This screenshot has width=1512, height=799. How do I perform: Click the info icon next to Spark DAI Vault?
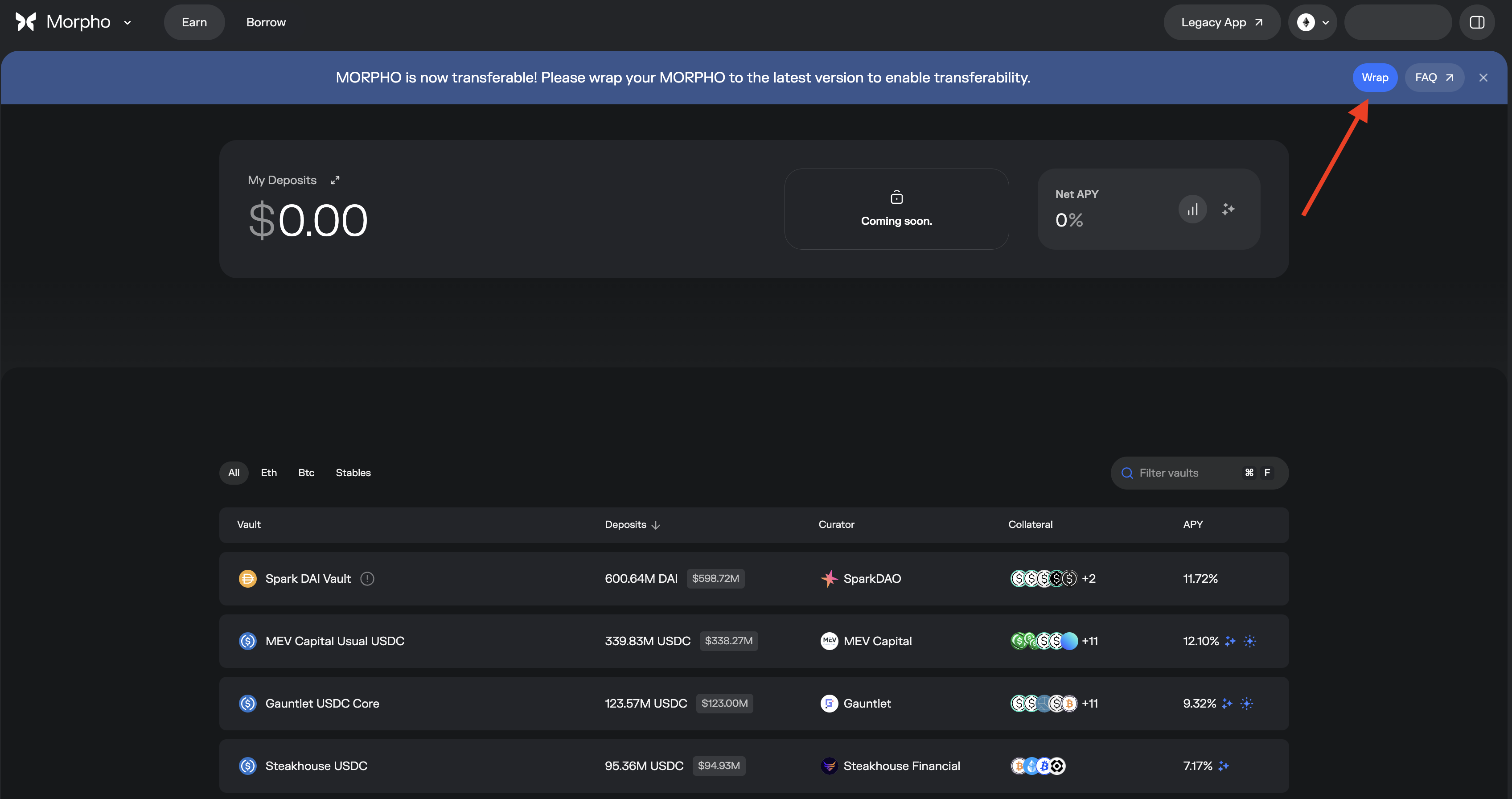[367, 579]
